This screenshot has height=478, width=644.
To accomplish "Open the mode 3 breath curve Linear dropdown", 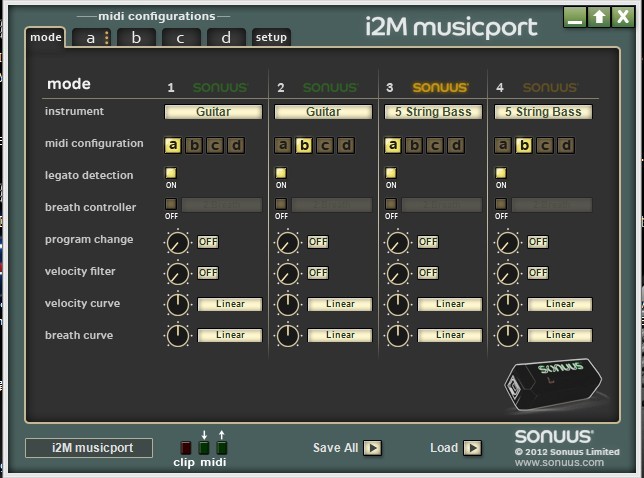I will (x=450, y=335).
